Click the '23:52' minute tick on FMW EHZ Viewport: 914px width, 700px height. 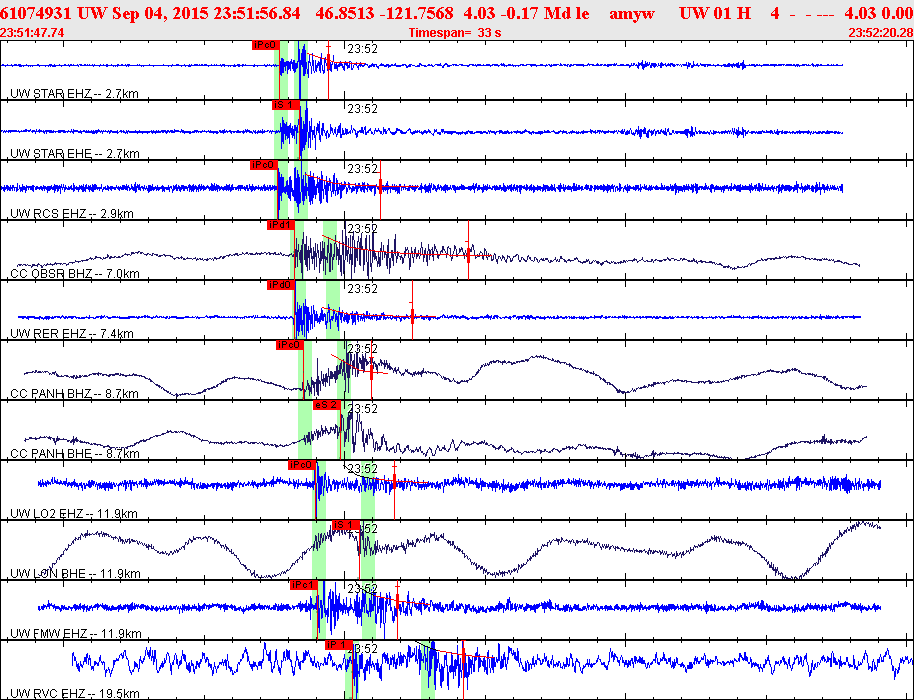(363, 589)
